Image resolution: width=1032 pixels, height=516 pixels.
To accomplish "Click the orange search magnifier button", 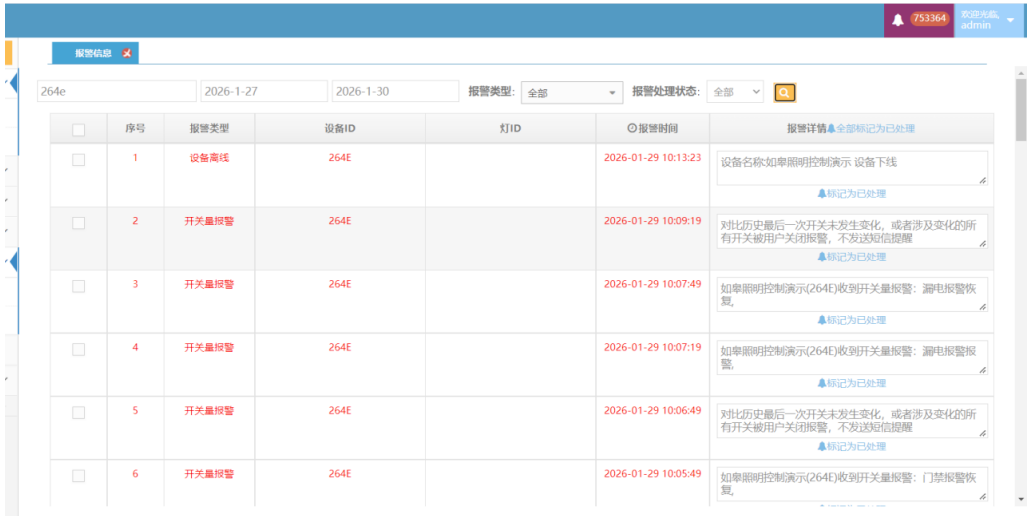I will pyautogui.click(x=785, y=92).
